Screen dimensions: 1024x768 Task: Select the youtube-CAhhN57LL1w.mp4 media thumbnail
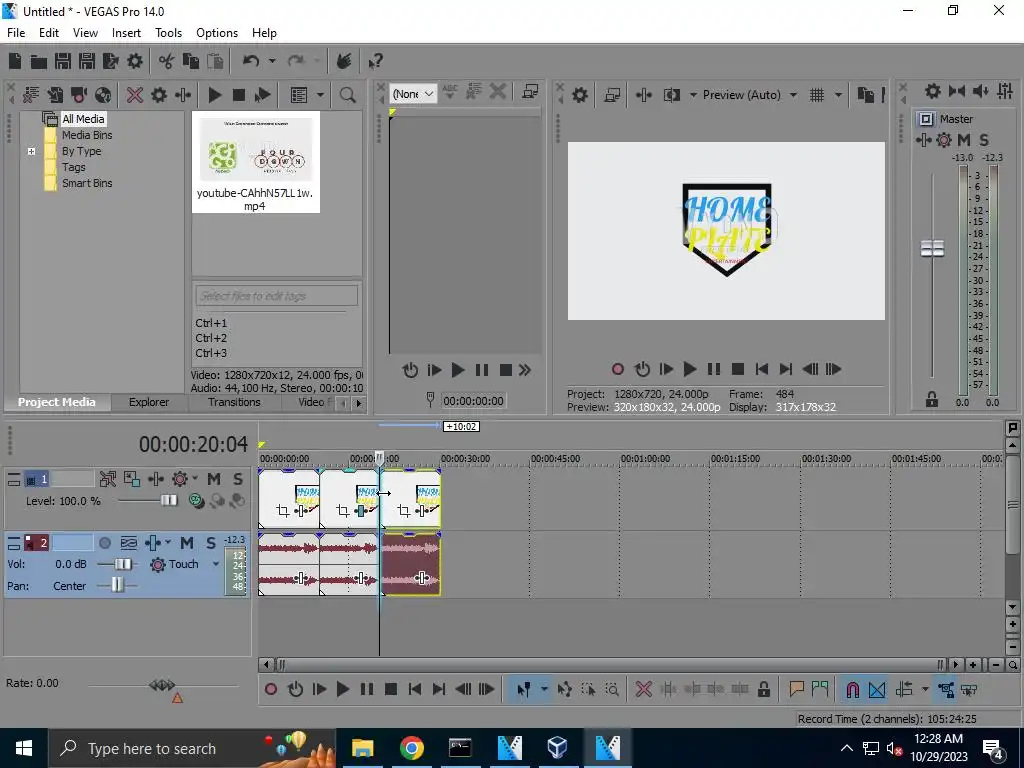255,161
